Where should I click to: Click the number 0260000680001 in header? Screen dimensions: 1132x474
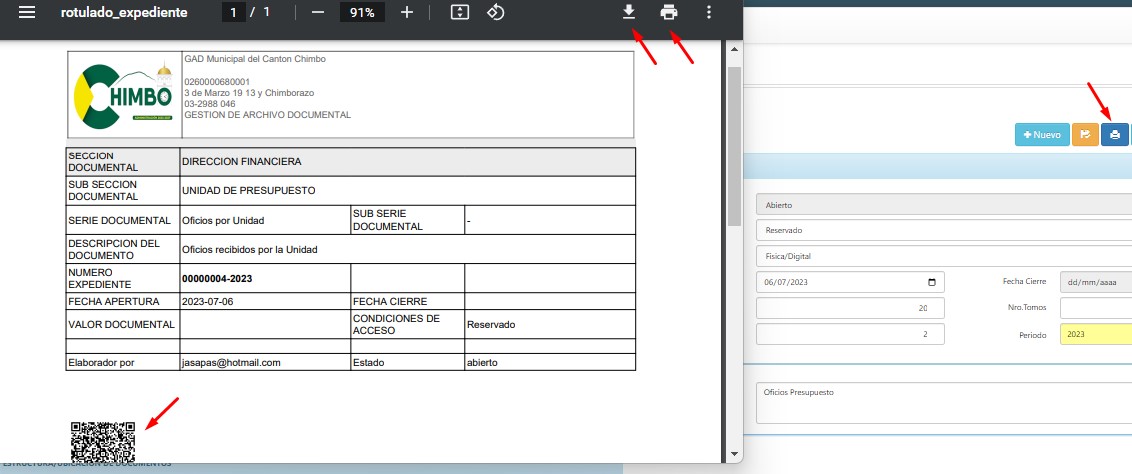[217, 82]
